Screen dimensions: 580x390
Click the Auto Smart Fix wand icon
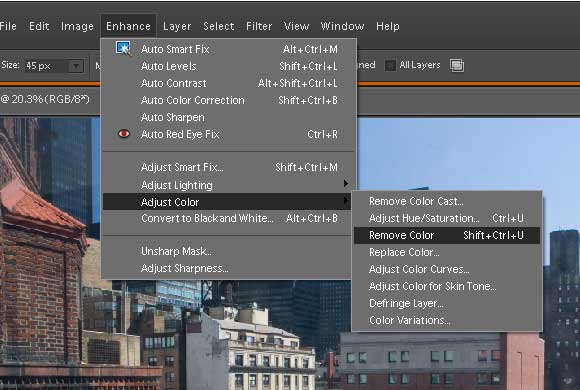pos(123,48)
